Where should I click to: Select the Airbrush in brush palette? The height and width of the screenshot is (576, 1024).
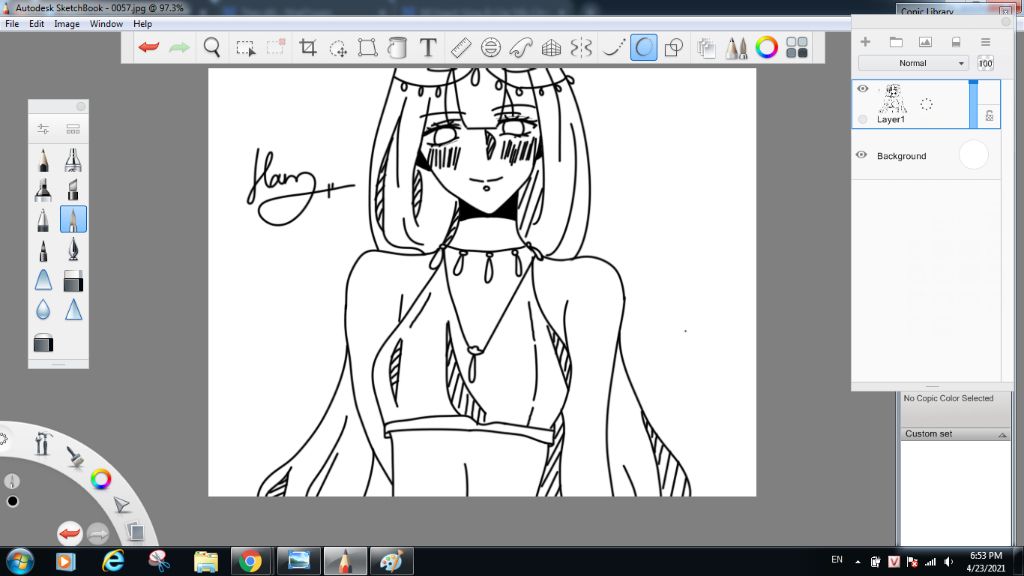tap(73, 159)
